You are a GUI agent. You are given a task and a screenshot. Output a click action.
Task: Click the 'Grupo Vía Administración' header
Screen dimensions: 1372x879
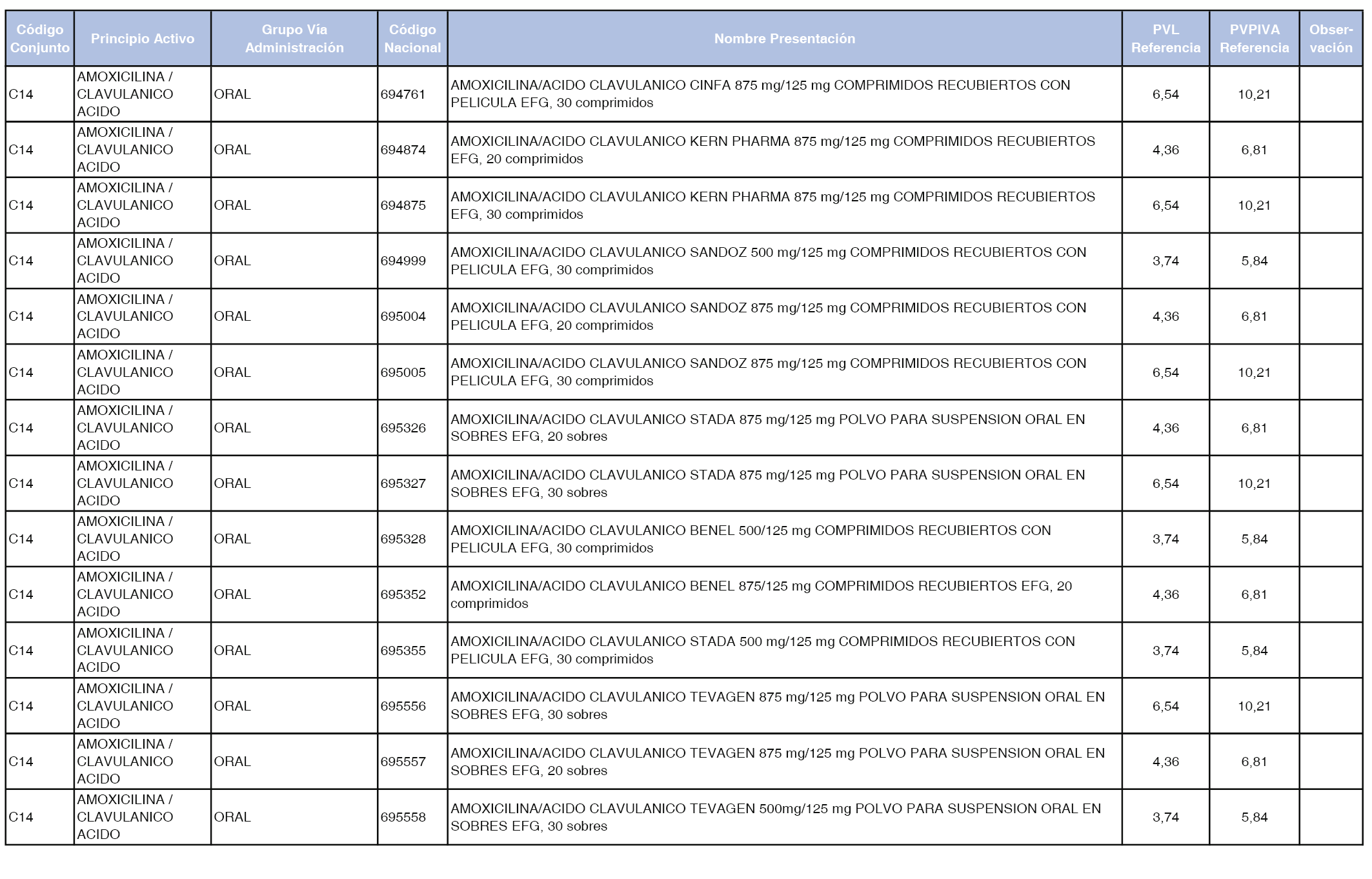294,39
